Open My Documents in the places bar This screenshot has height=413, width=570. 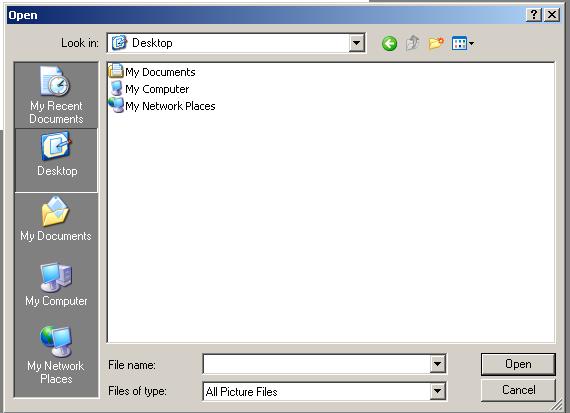point(56,219)
